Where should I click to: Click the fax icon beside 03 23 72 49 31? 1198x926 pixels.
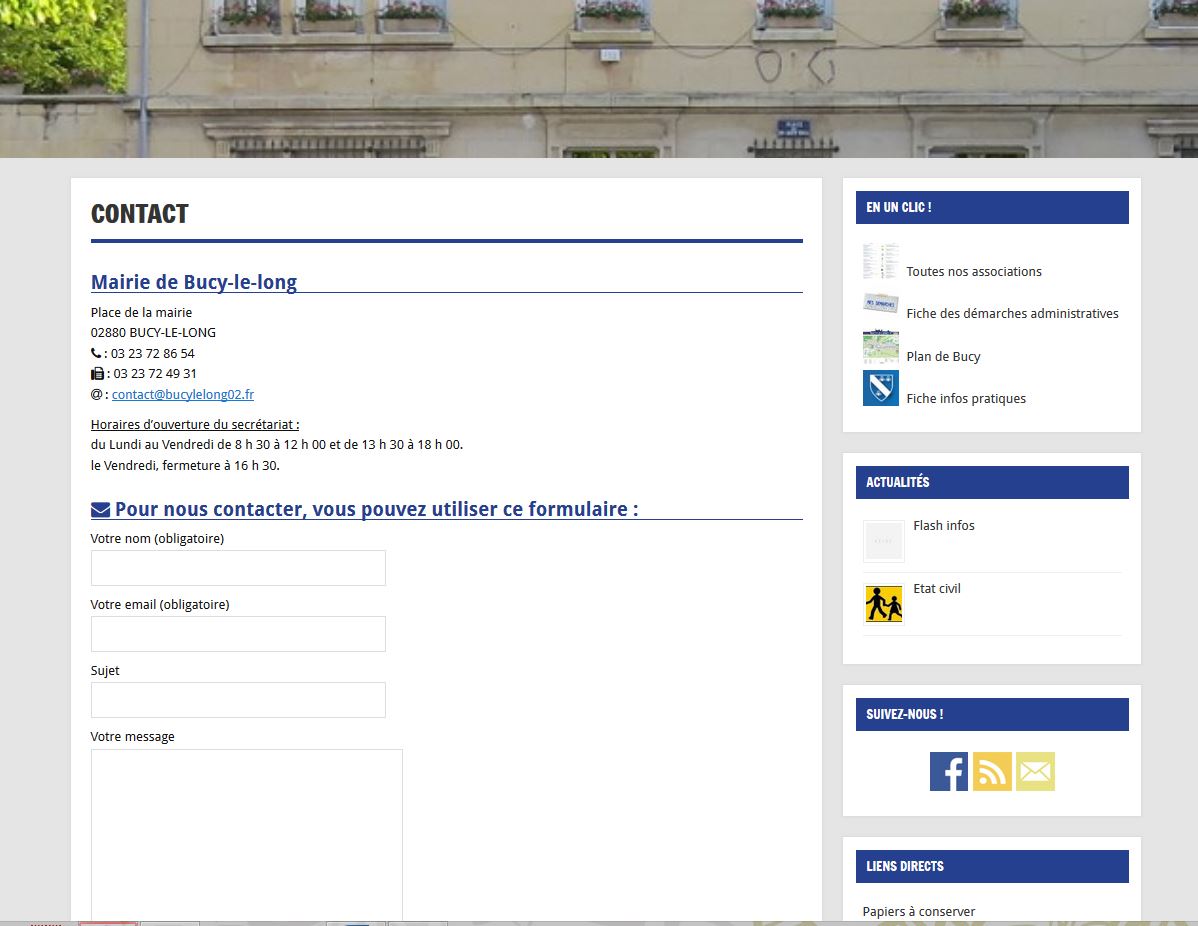click(97, 374)
